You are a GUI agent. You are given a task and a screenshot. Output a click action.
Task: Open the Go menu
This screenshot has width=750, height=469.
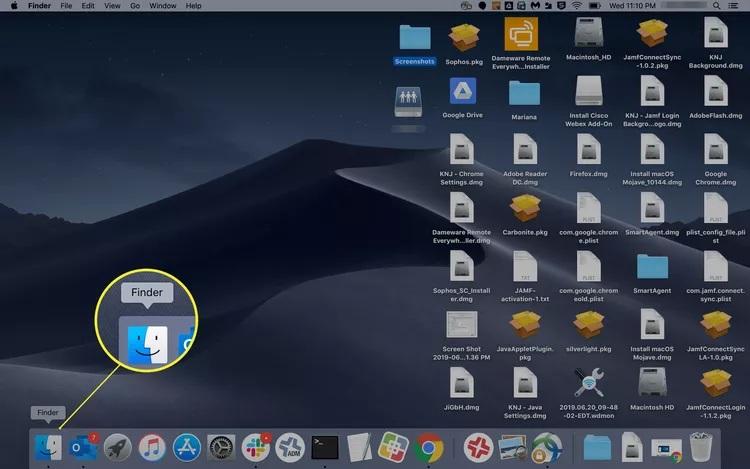click(x=134, y=6)
